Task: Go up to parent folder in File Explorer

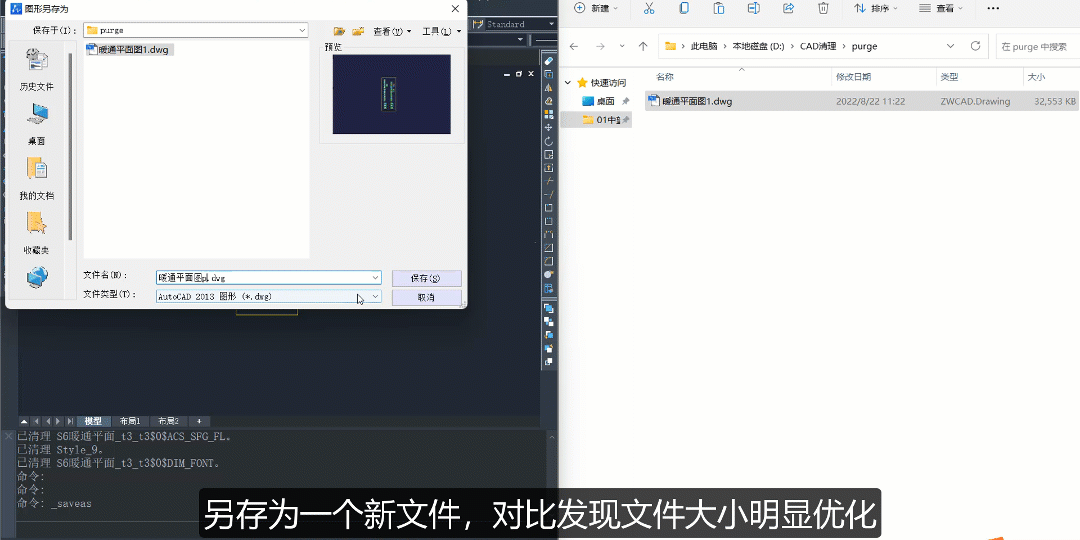Action: (643, 46)
